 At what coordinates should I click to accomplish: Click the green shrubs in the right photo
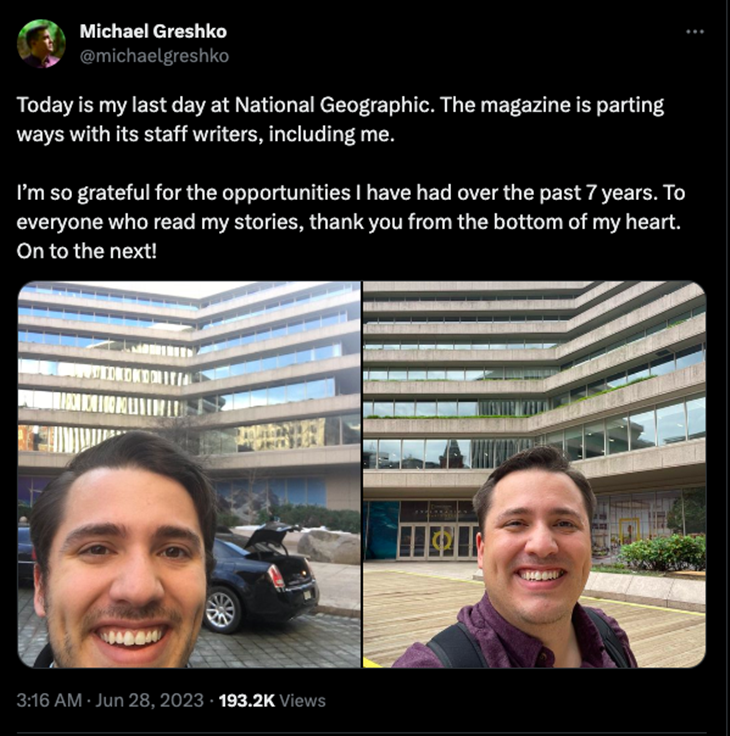662,552
